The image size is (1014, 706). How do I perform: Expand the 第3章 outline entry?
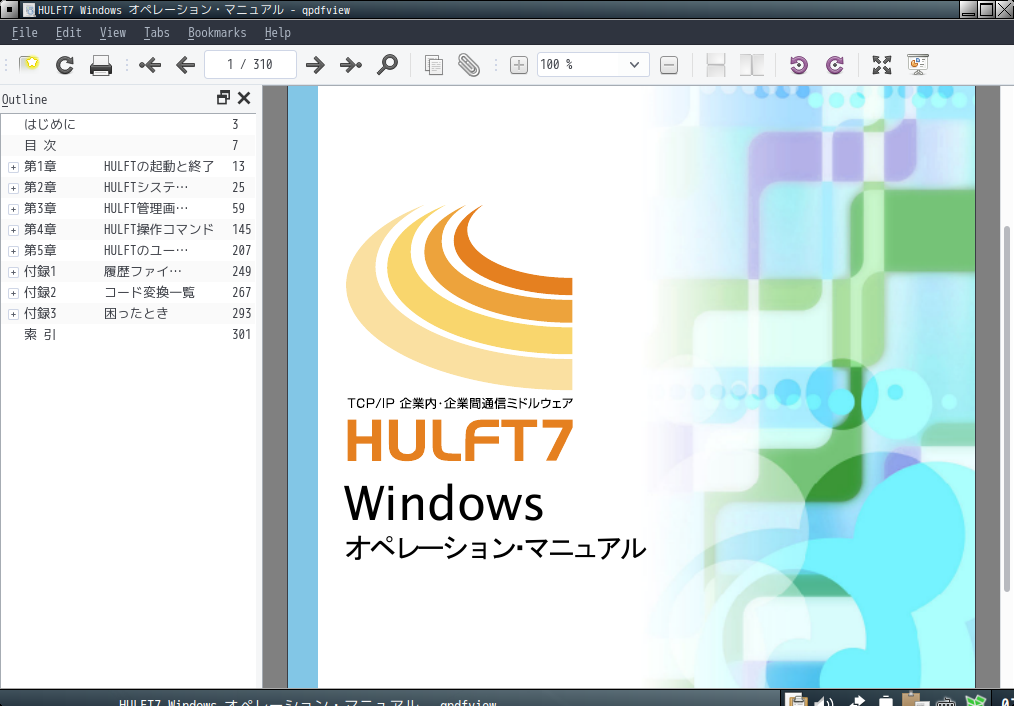click(x=13, y=209)
